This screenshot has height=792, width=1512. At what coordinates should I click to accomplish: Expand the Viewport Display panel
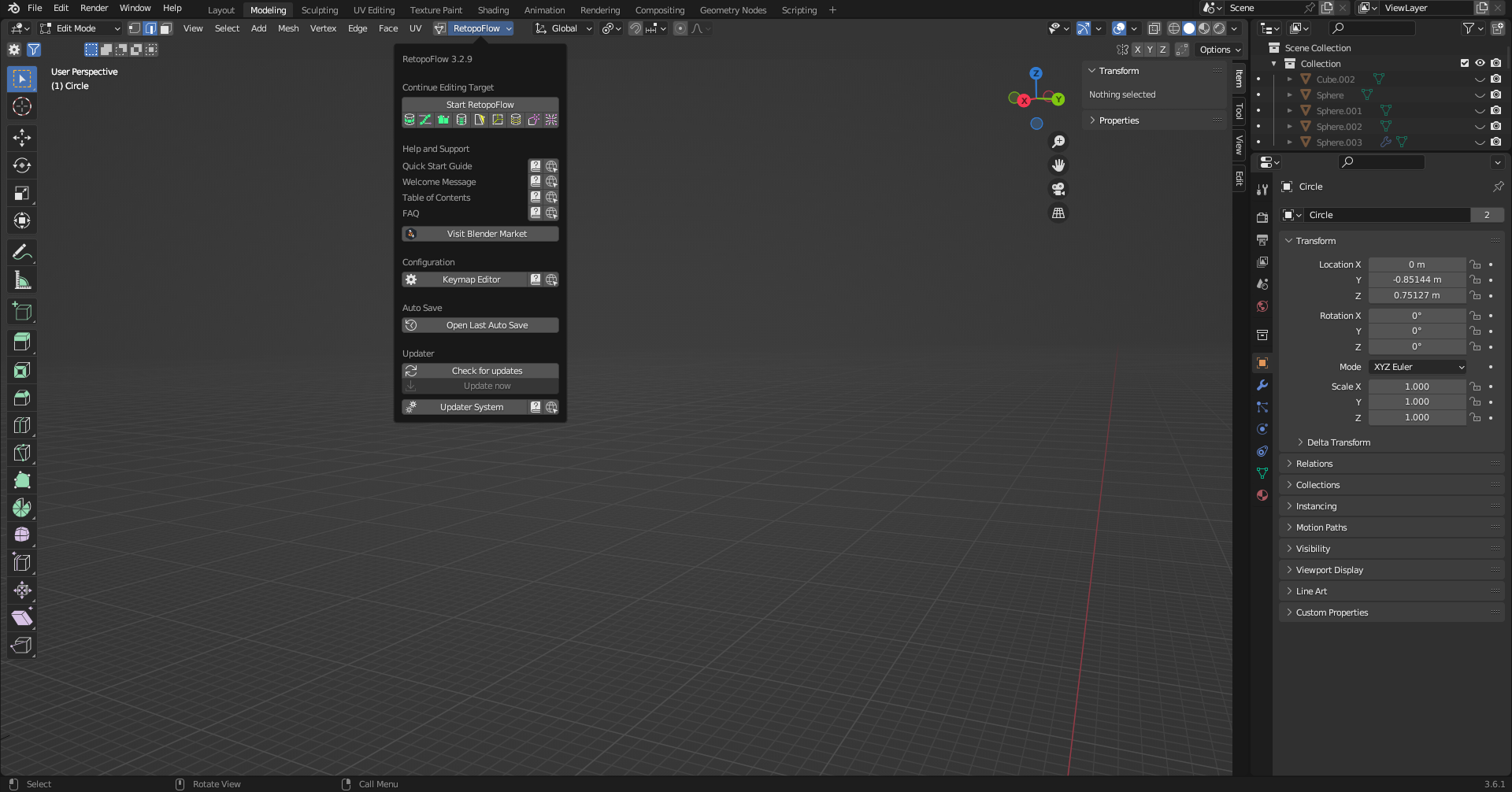[1392, 570]
